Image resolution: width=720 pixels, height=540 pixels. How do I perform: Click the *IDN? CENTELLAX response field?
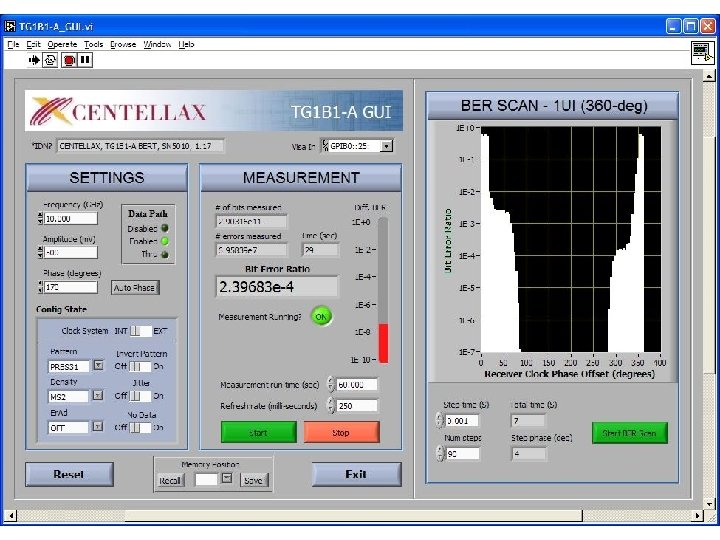click(x=141, y=146)
